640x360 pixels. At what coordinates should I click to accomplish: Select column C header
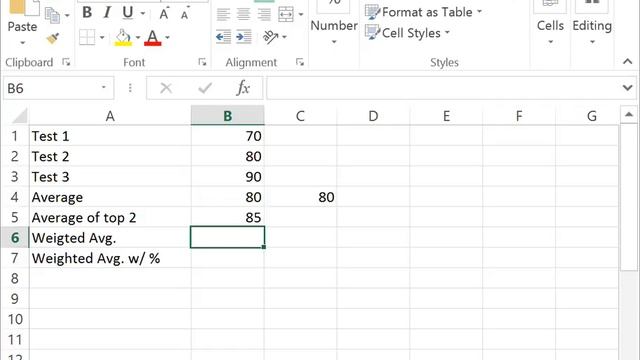tap(300, 116)
